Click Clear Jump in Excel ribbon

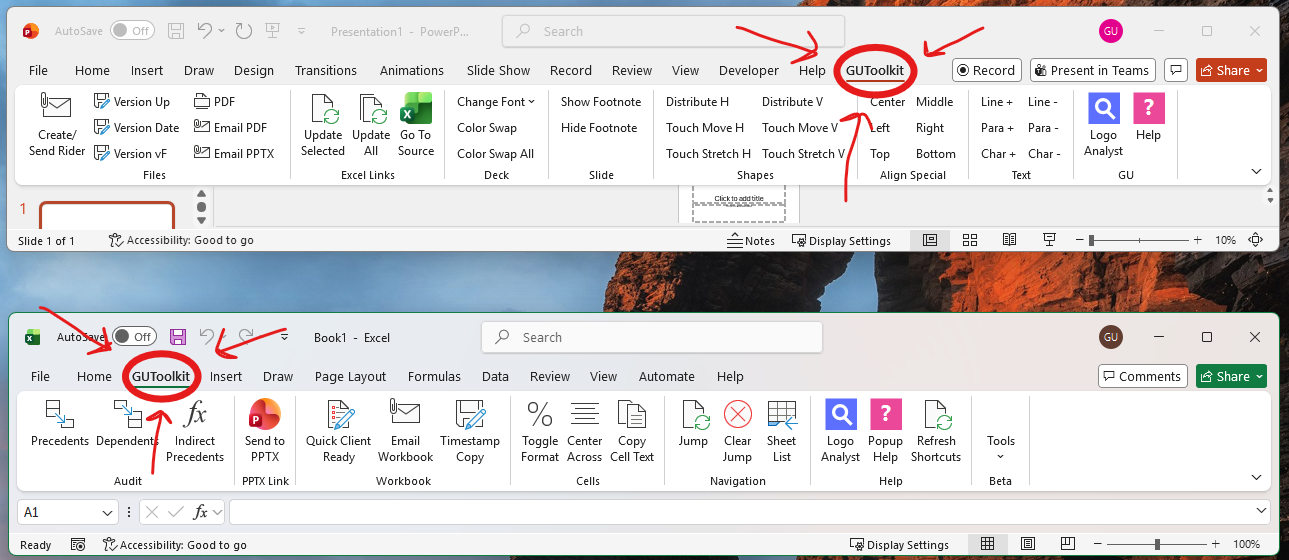click(x=737, y=431)
